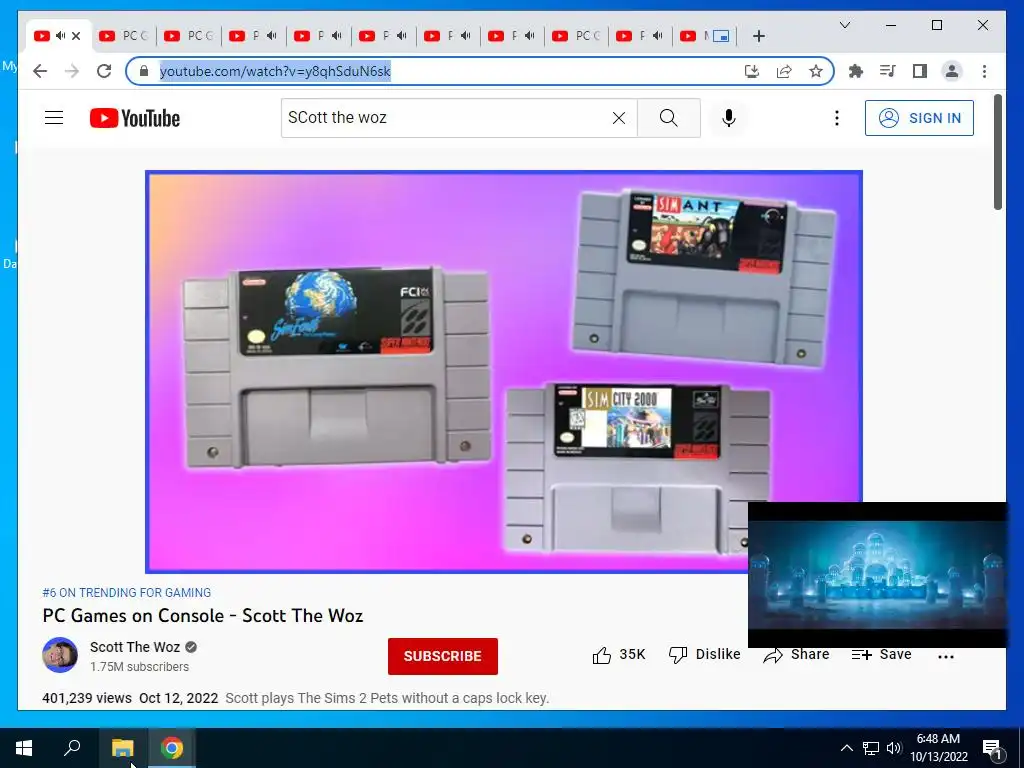Click the main video player
The image size is (1024, 768).
click(x=504, y=372)
